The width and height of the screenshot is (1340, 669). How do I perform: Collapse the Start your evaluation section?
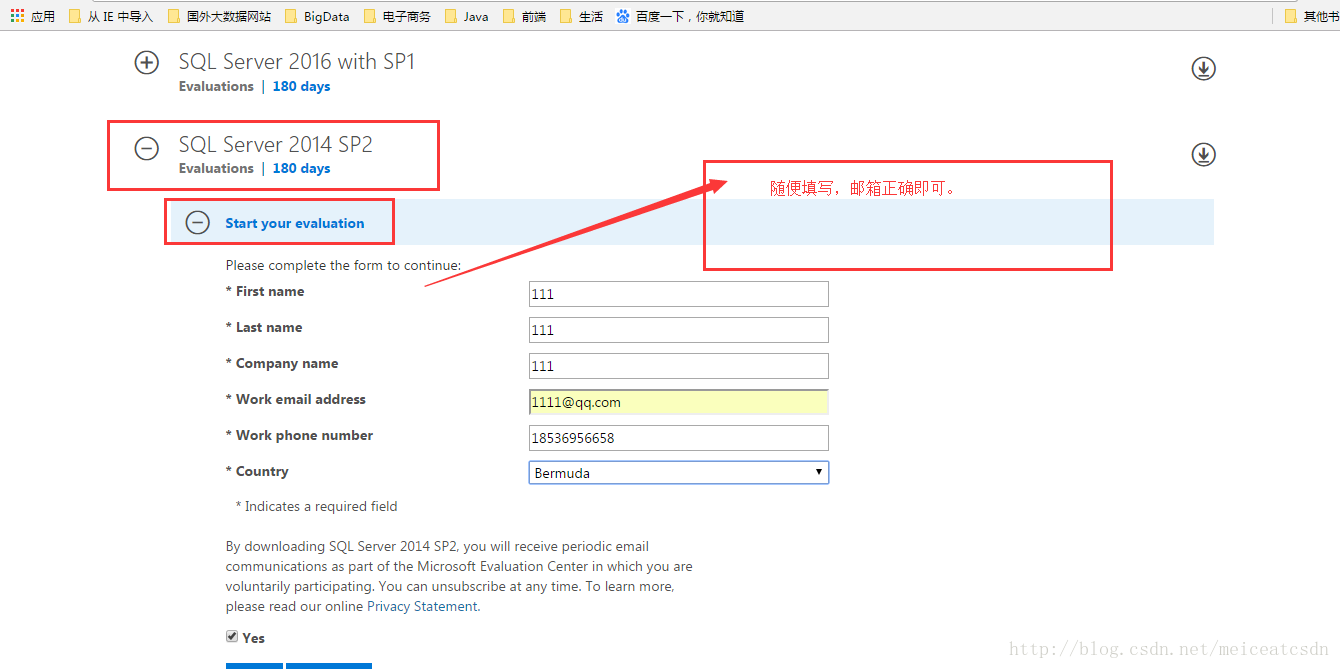tap(198, 222)
